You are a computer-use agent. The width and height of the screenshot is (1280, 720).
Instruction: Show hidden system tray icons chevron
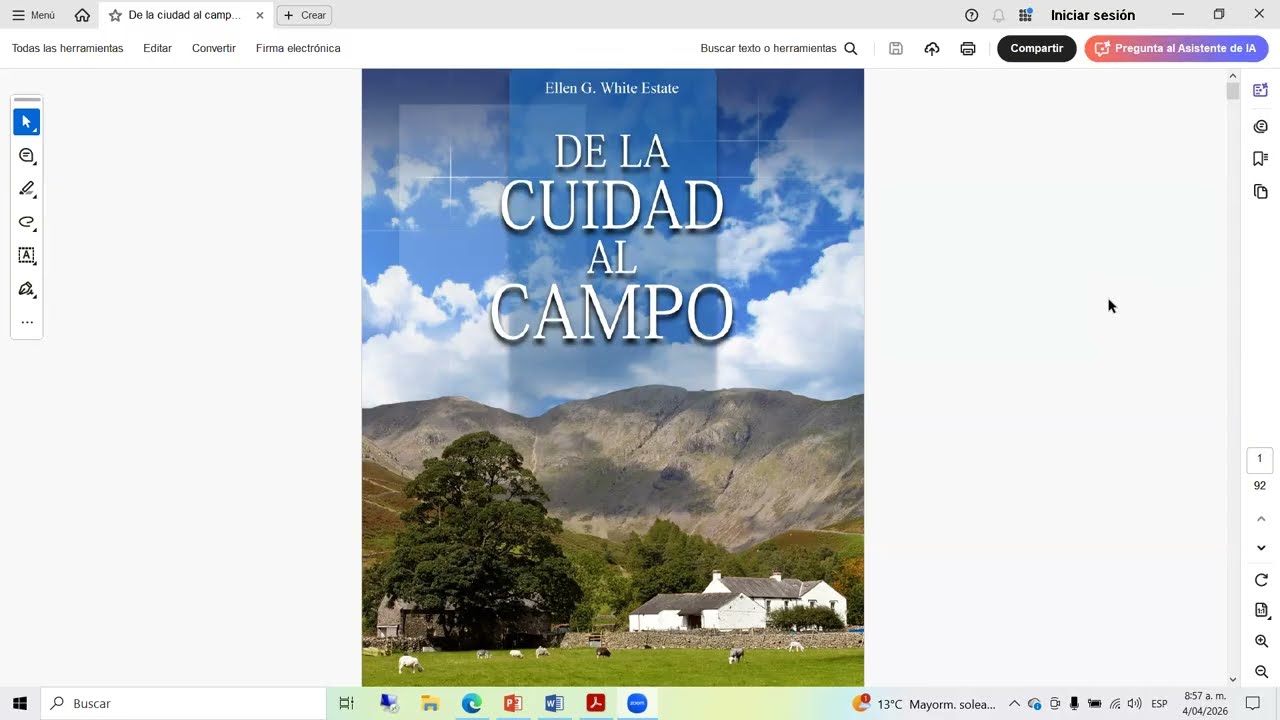(1014, 704)
